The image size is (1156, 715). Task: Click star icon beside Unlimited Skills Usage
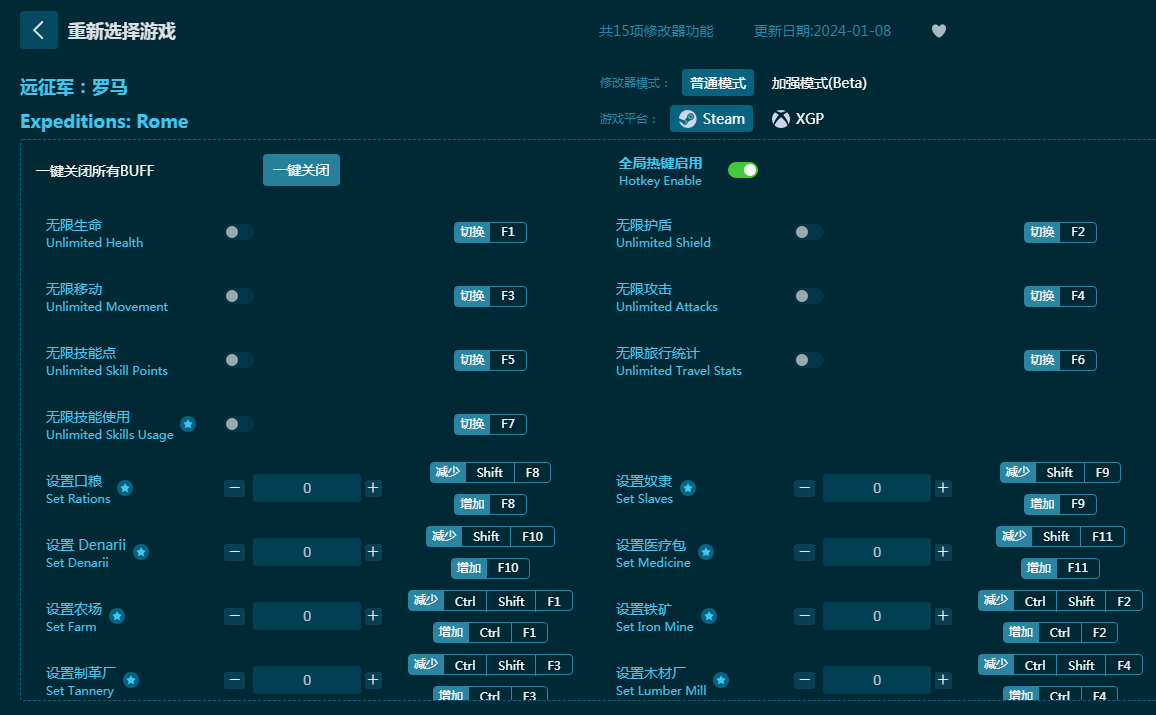click(x=188, y=424)
